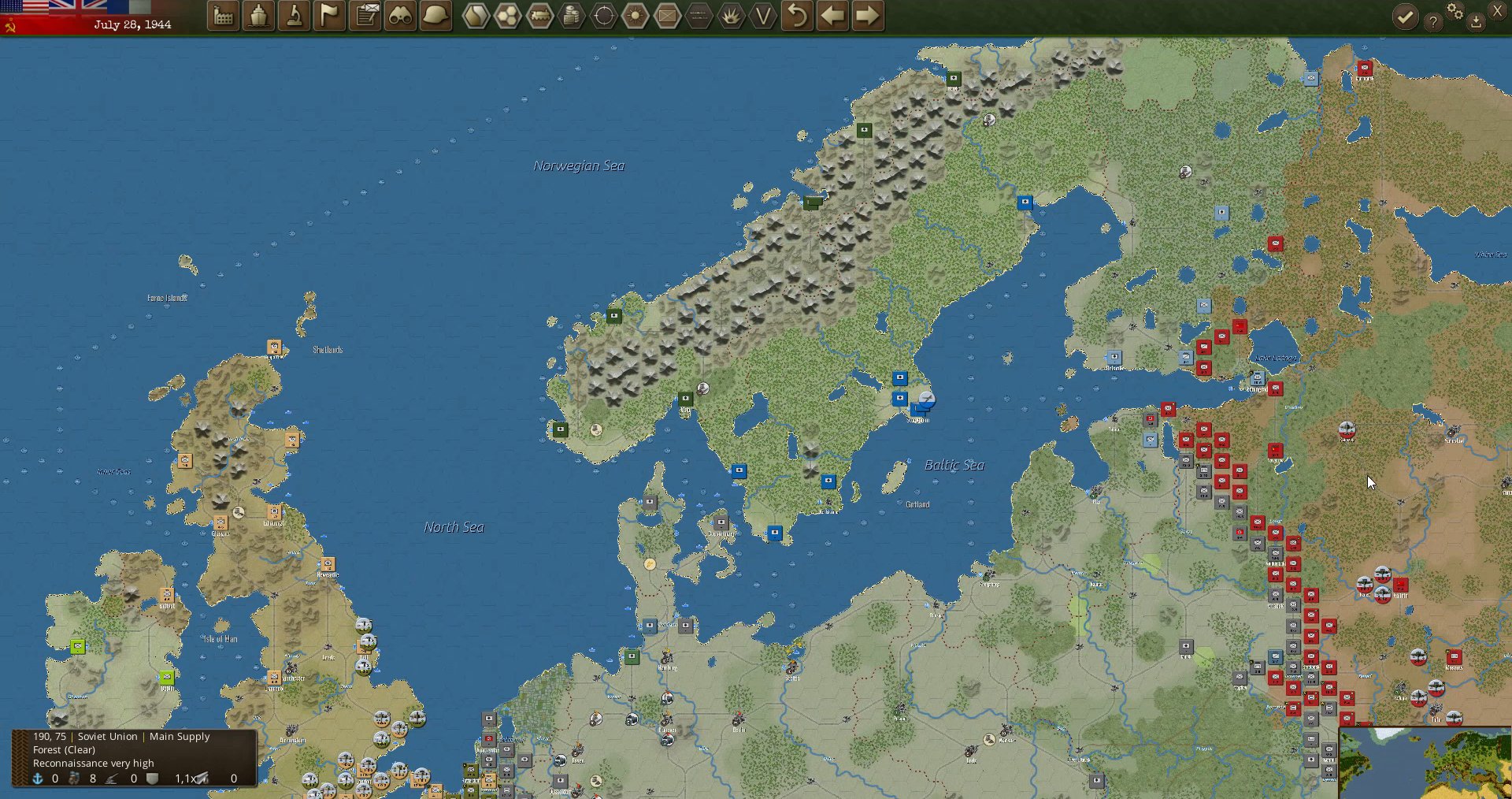Toggle the crosshair targeting overlay

tap(604, 16)
